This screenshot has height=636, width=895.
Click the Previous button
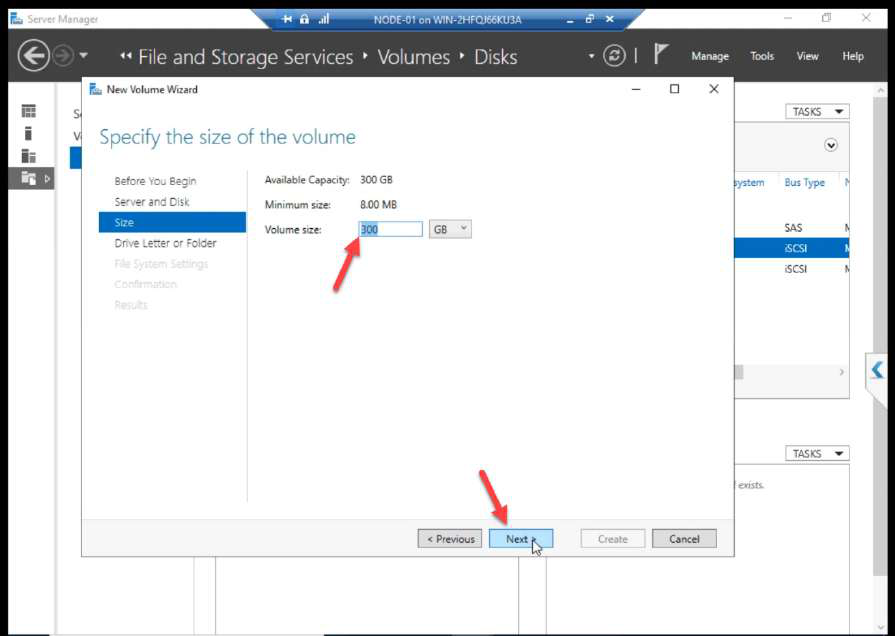tap(450, 538)
